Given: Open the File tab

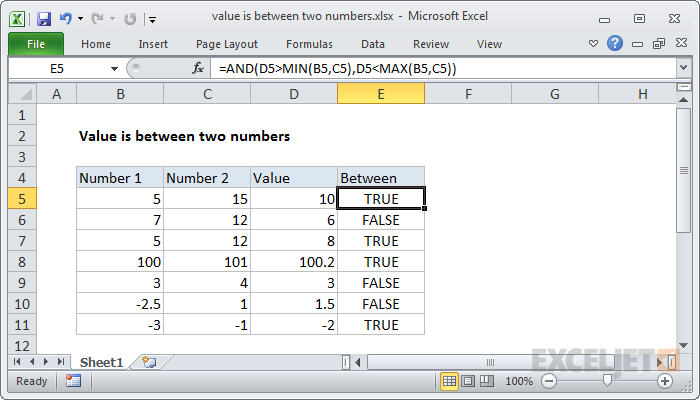Looking at the screenshot, I should (x=36, y=44).
